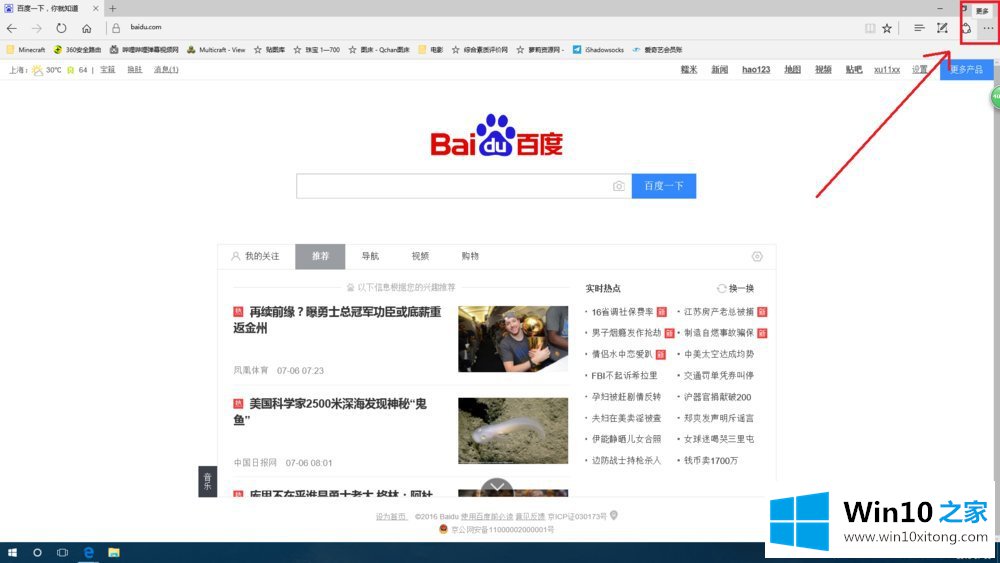Open the 珠宝 1—700 bookmark
This screenshot has height=563, width=1000.
click(x=316, y=50)
